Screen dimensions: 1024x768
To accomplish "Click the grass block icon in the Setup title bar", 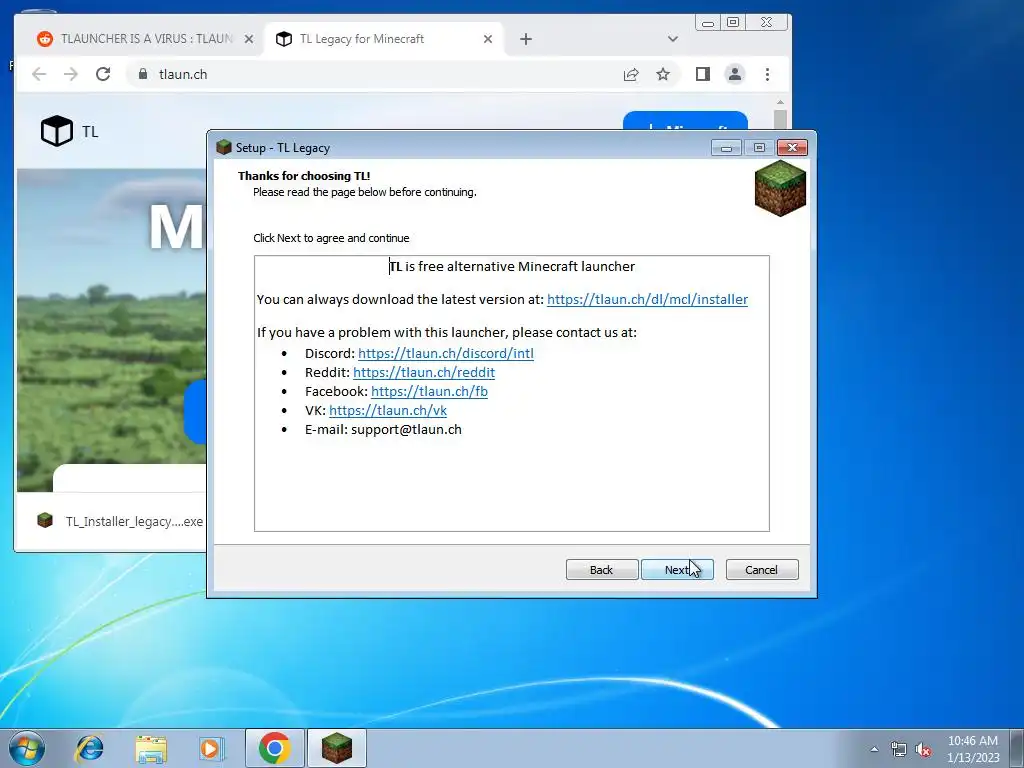I will (224, 148).
